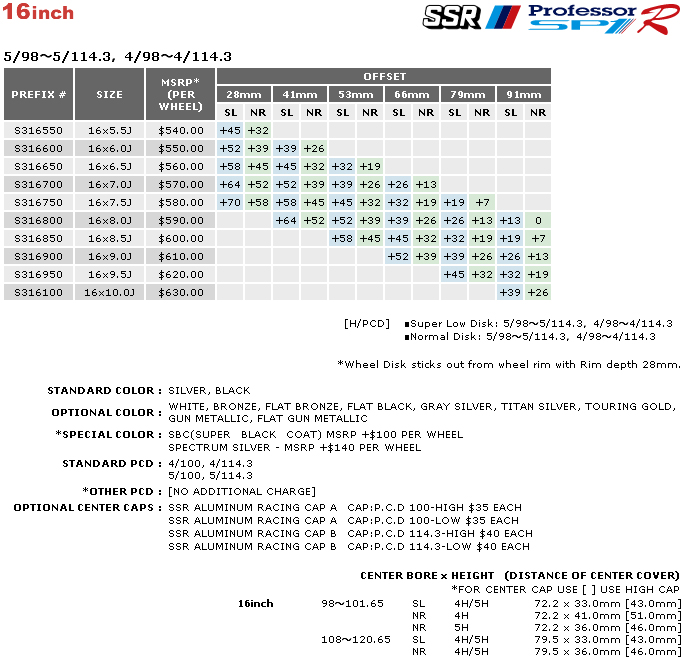685x660 pixels.
Task: Click the 91mm rim depth header
Action: coord(523,94)
